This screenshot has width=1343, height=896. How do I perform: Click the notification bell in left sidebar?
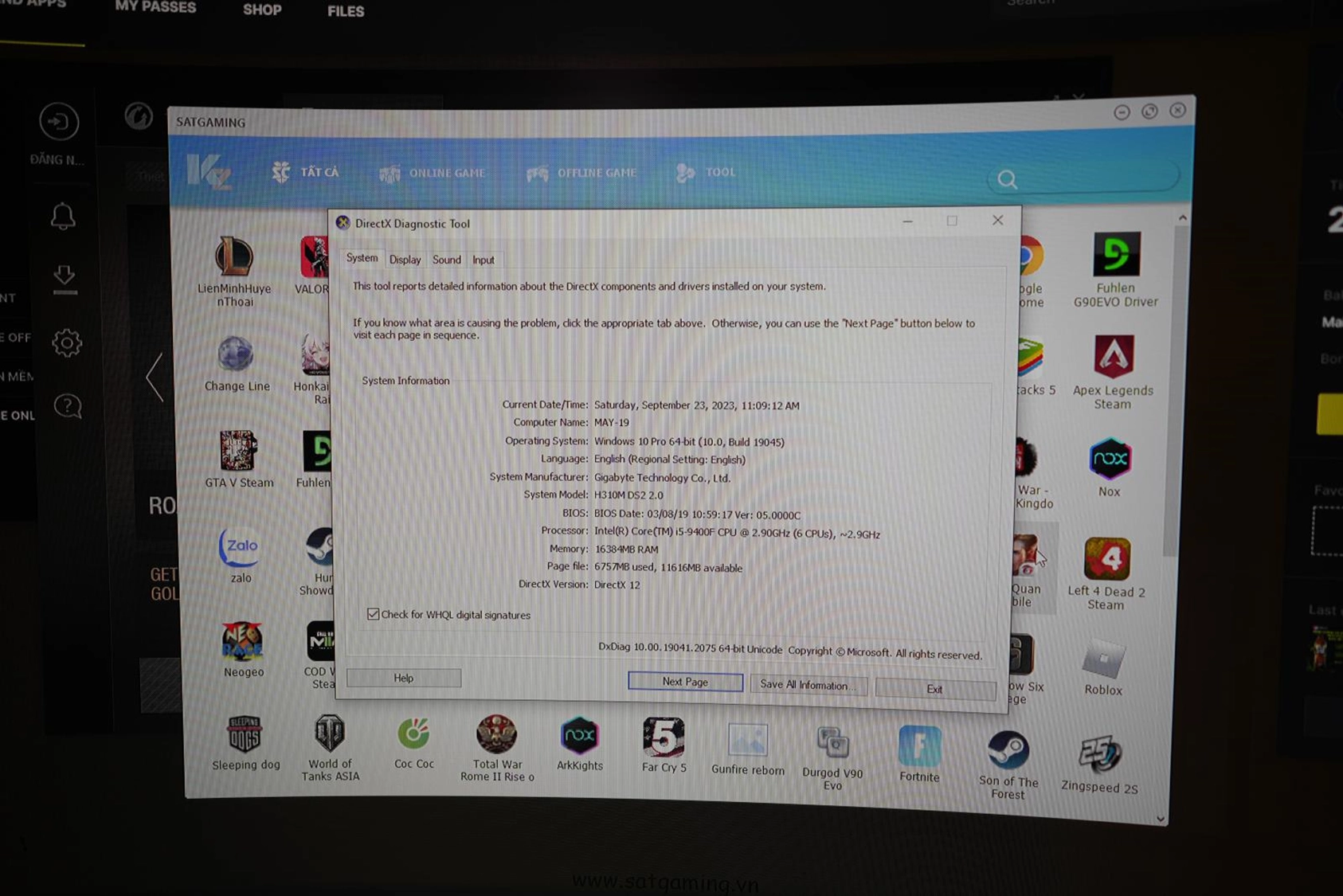click(x=63, y=216)
